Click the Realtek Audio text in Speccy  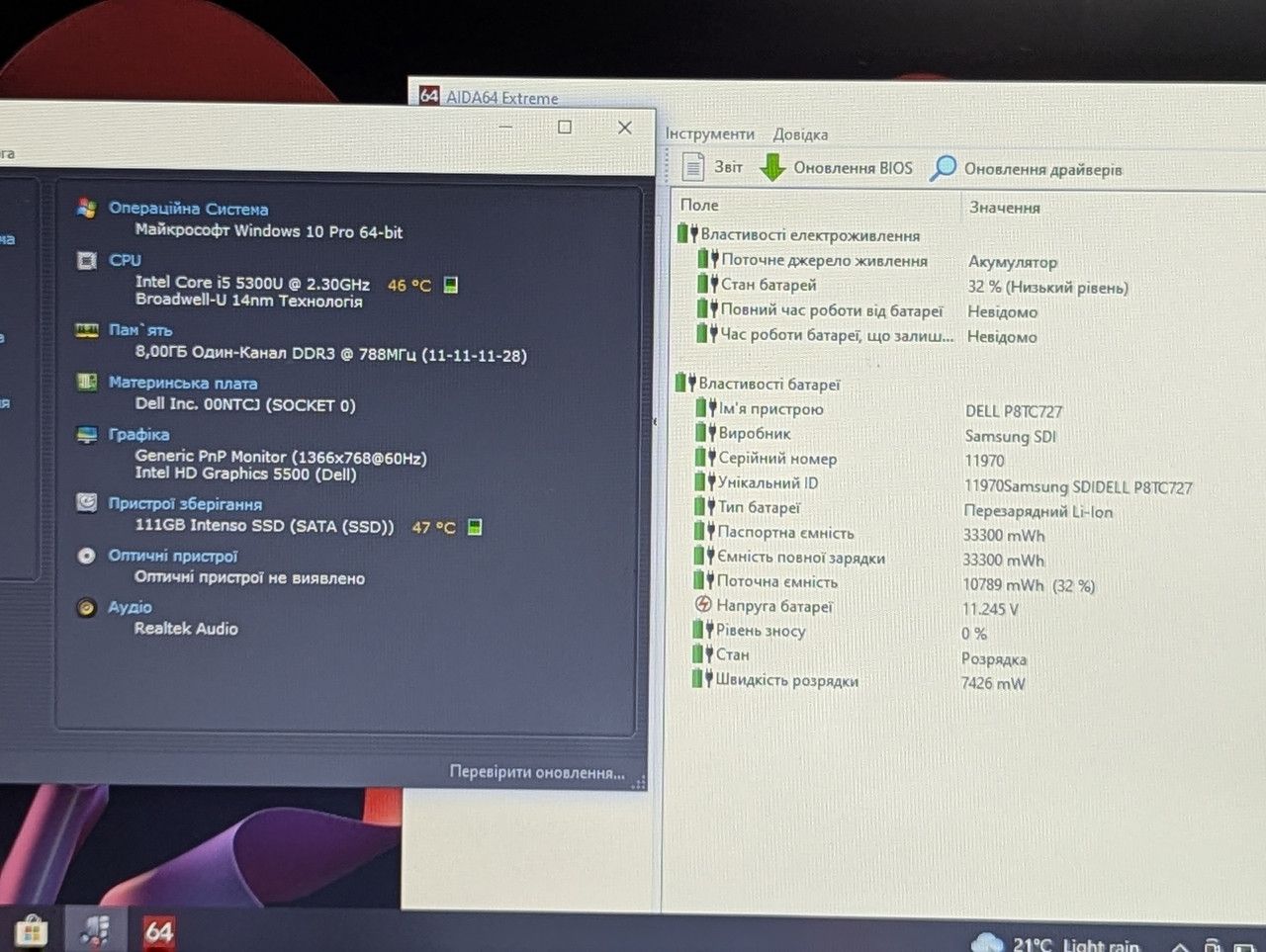point(186,628)
